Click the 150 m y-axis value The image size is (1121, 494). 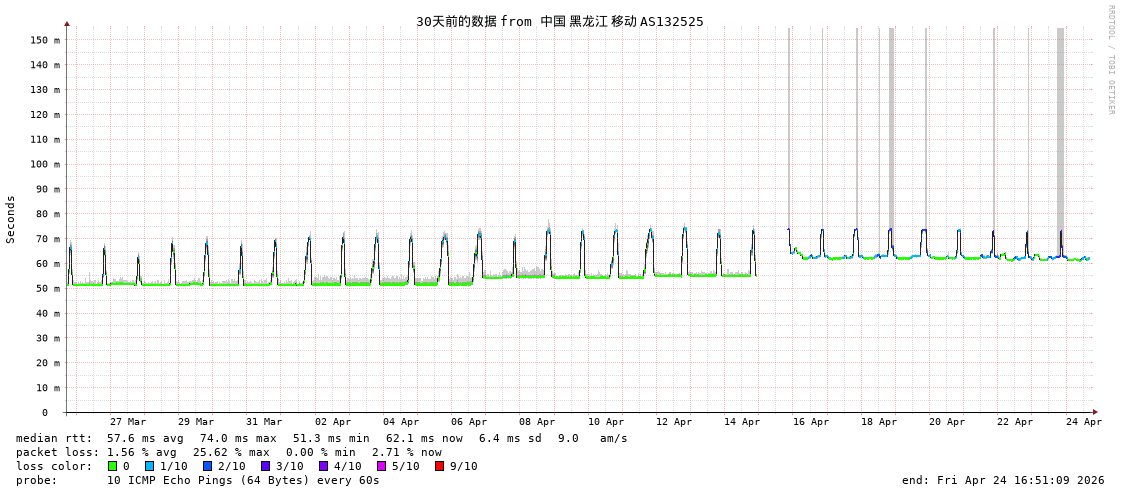tap(45, 40)
